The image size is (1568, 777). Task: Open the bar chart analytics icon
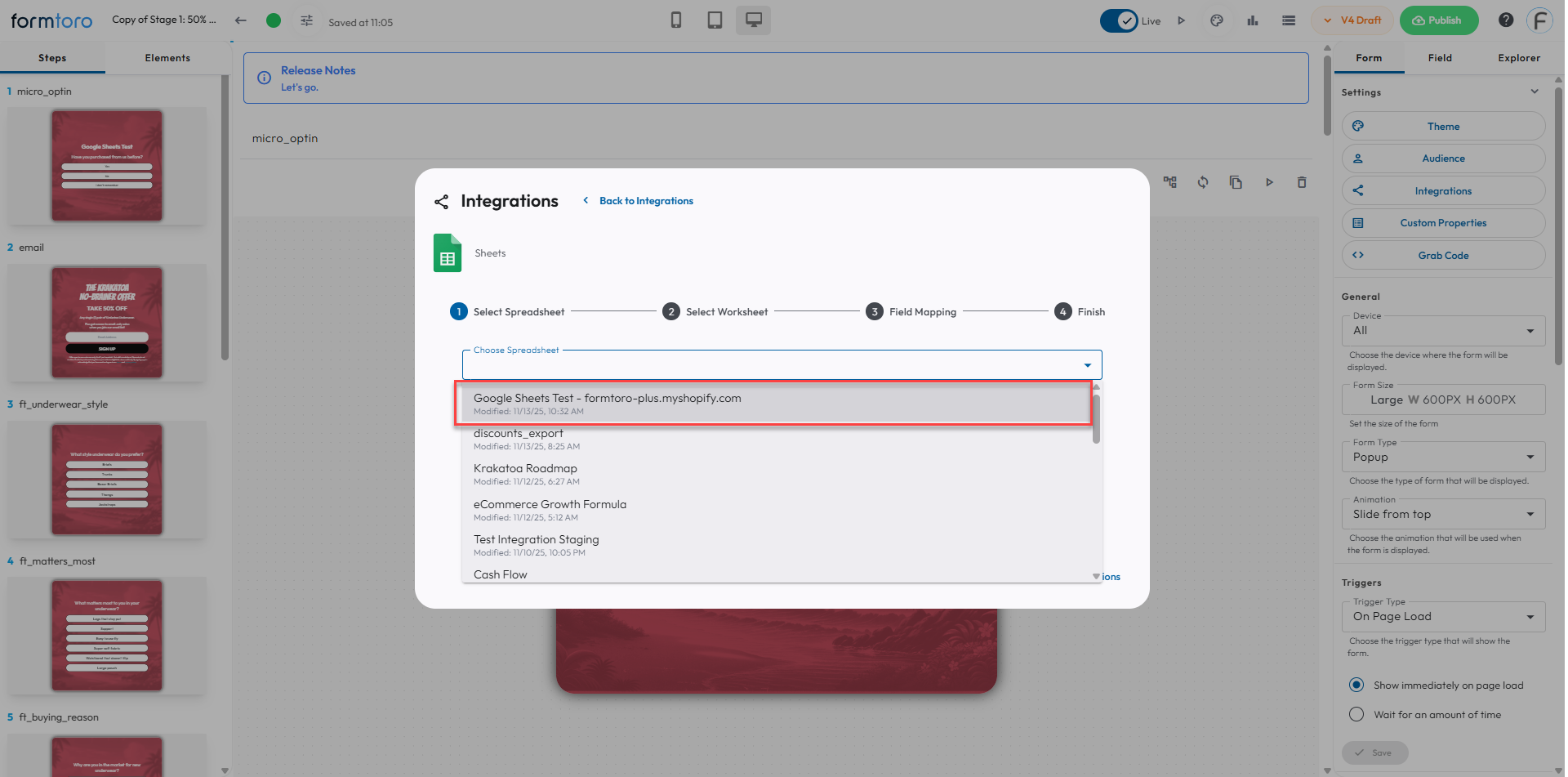pyautogui.click(x=1253, y=20)
